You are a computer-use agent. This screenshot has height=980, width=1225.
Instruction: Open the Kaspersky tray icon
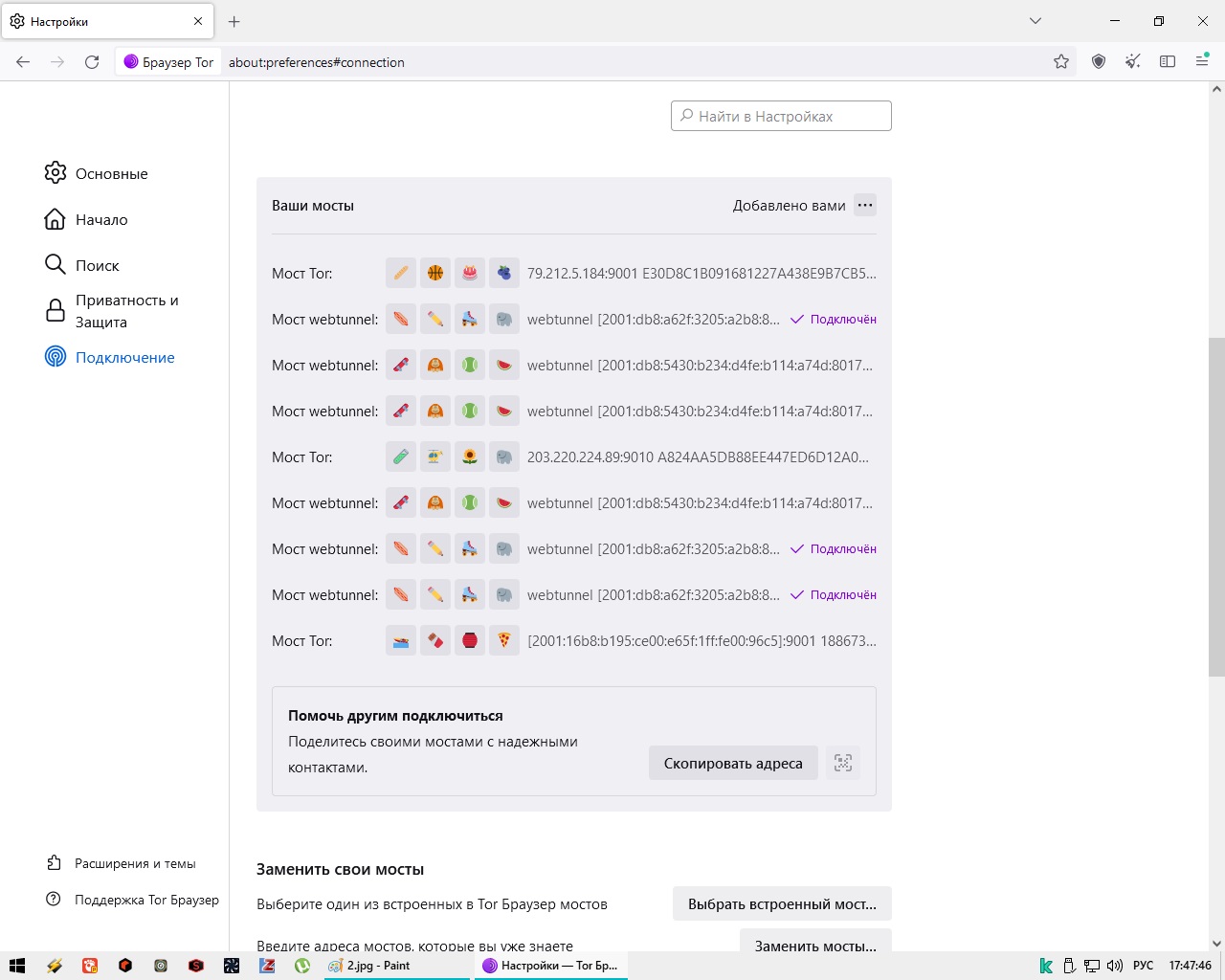(x=1046, y=966)
